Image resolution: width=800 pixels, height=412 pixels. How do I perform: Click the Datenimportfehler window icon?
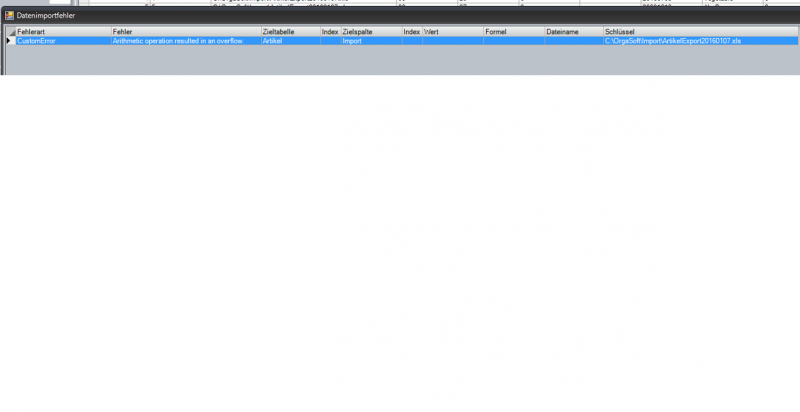coord(9,16)
